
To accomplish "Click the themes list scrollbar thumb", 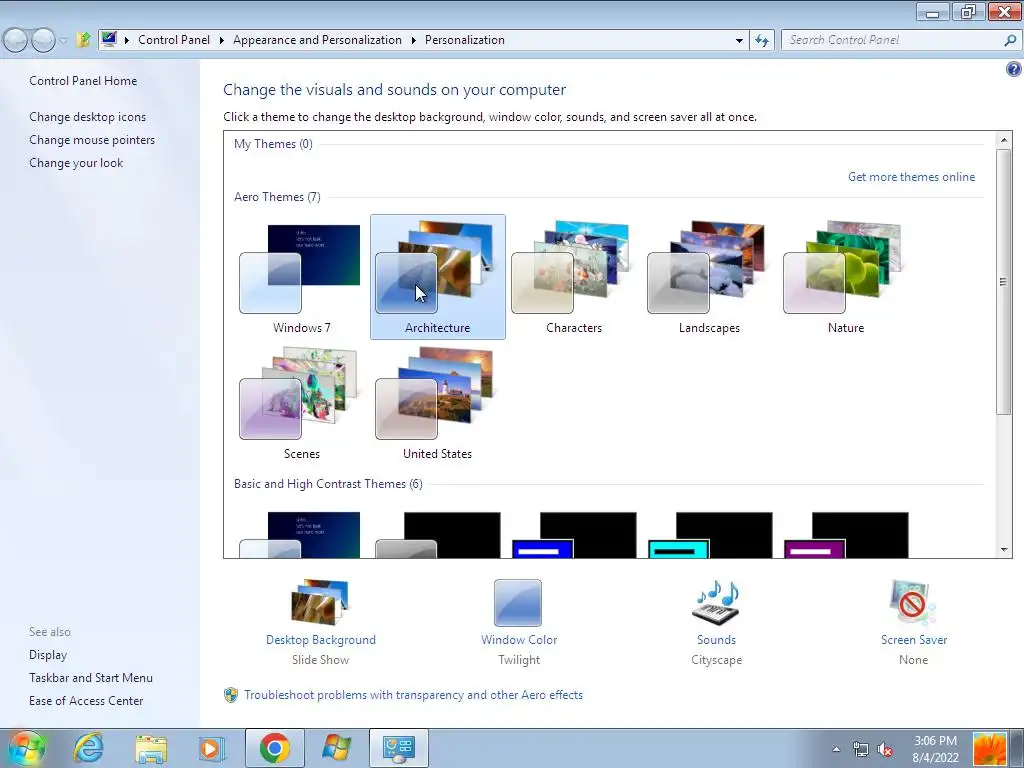I will click(1004, 281).
